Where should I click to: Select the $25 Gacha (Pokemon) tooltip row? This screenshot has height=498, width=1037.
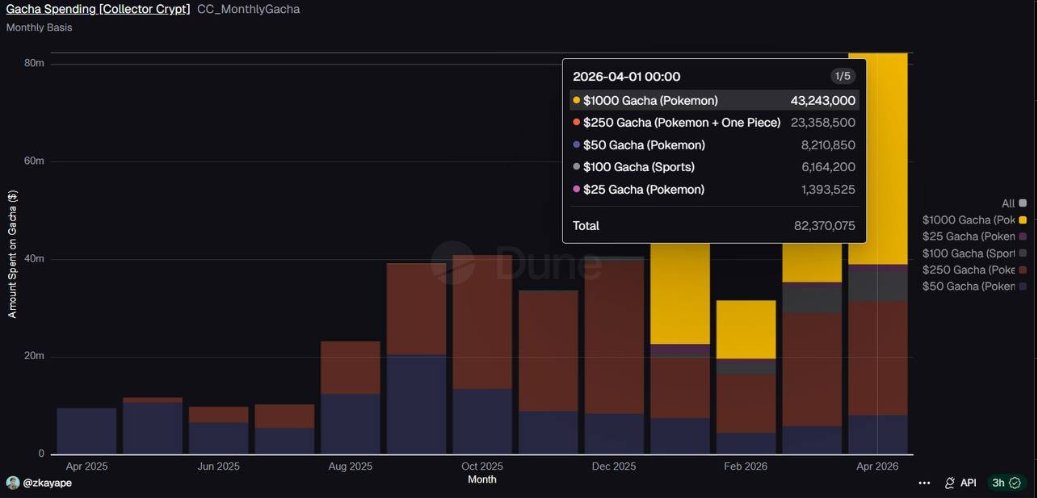(714, 190)
